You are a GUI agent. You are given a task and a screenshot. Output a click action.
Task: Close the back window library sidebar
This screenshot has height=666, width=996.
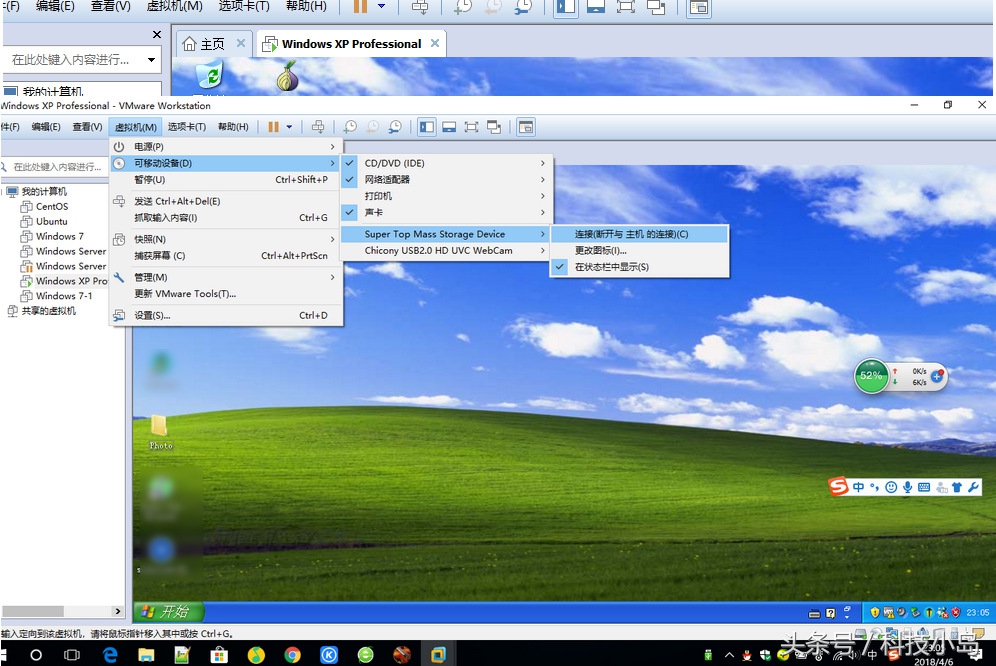[x=156, y=35]
